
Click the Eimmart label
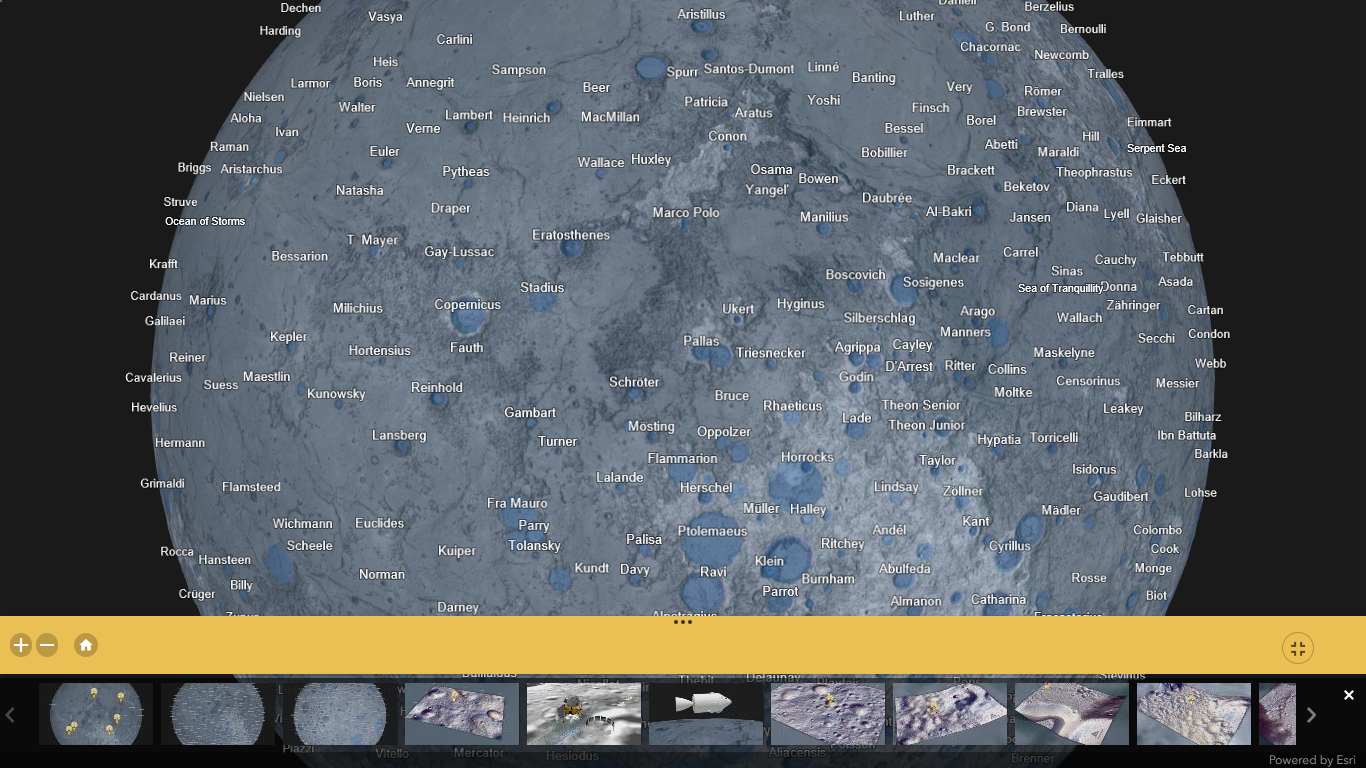click(x=1149, y=122)
